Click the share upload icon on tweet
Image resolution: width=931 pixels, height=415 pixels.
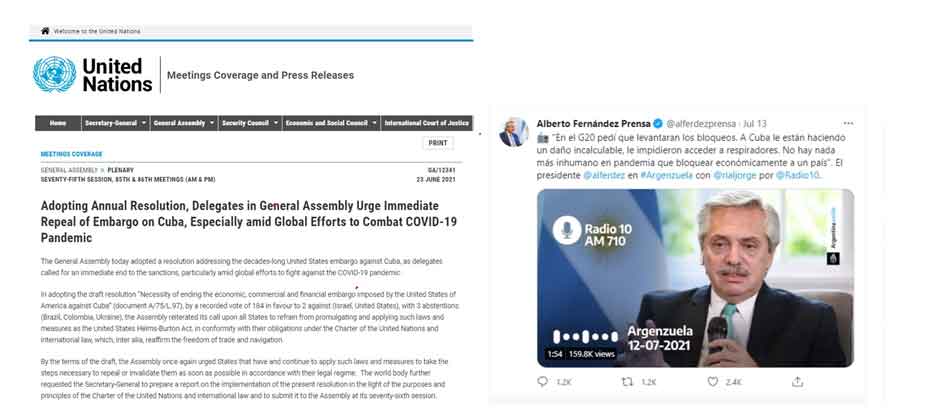(x=797, y=382)
